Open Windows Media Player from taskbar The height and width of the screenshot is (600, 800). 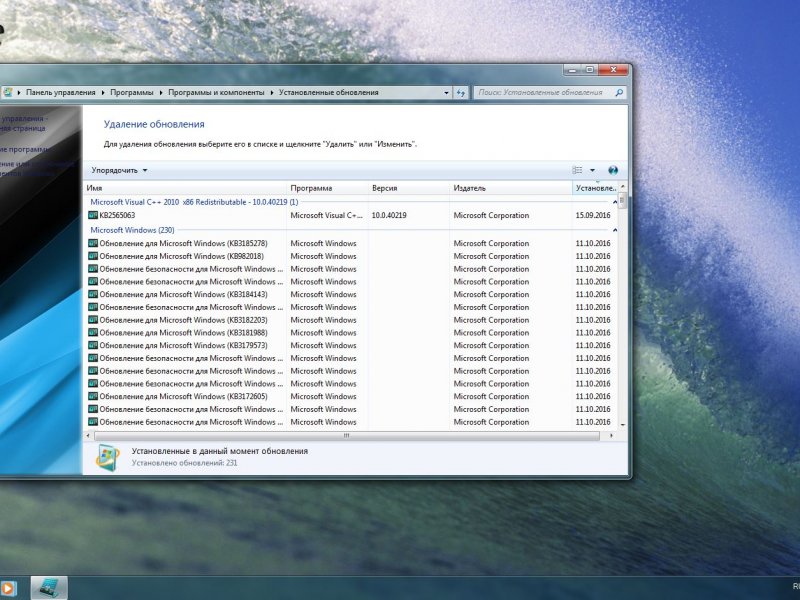[7, 588]
